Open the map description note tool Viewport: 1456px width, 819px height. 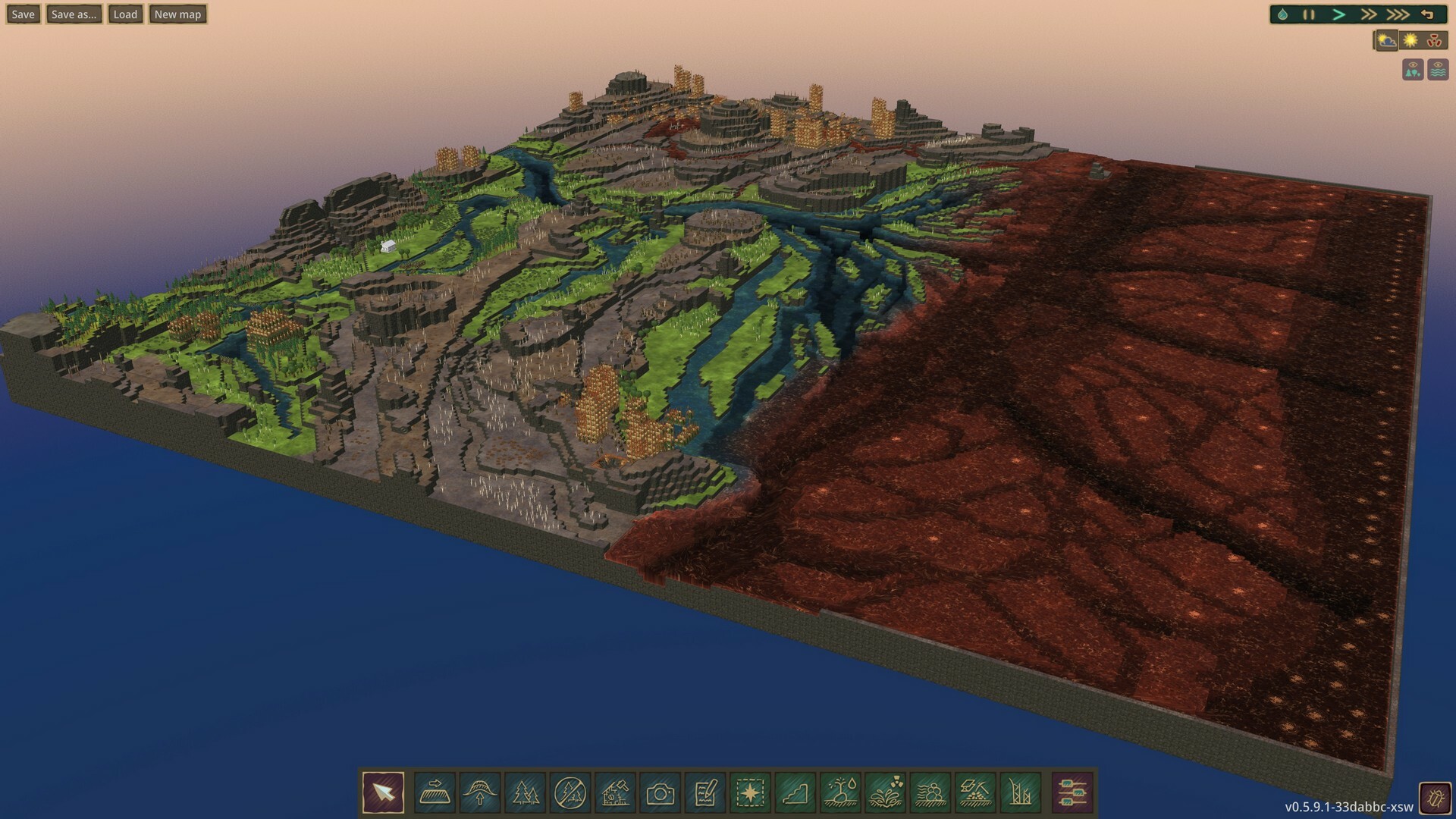pyautogui.click(x=705, y=793)
